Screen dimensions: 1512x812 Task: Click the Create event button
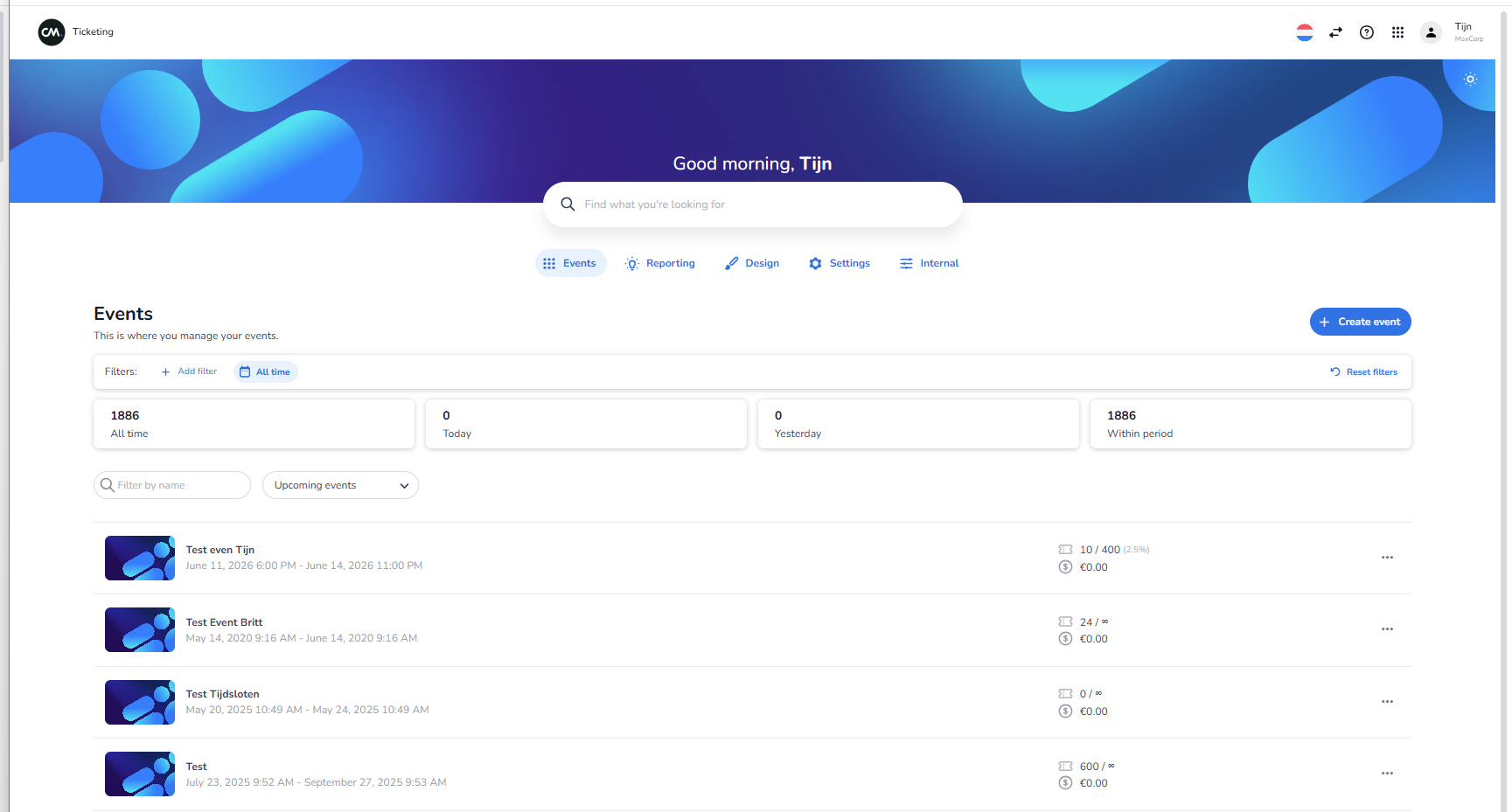pyautogui.click(x=1360, y=322)
